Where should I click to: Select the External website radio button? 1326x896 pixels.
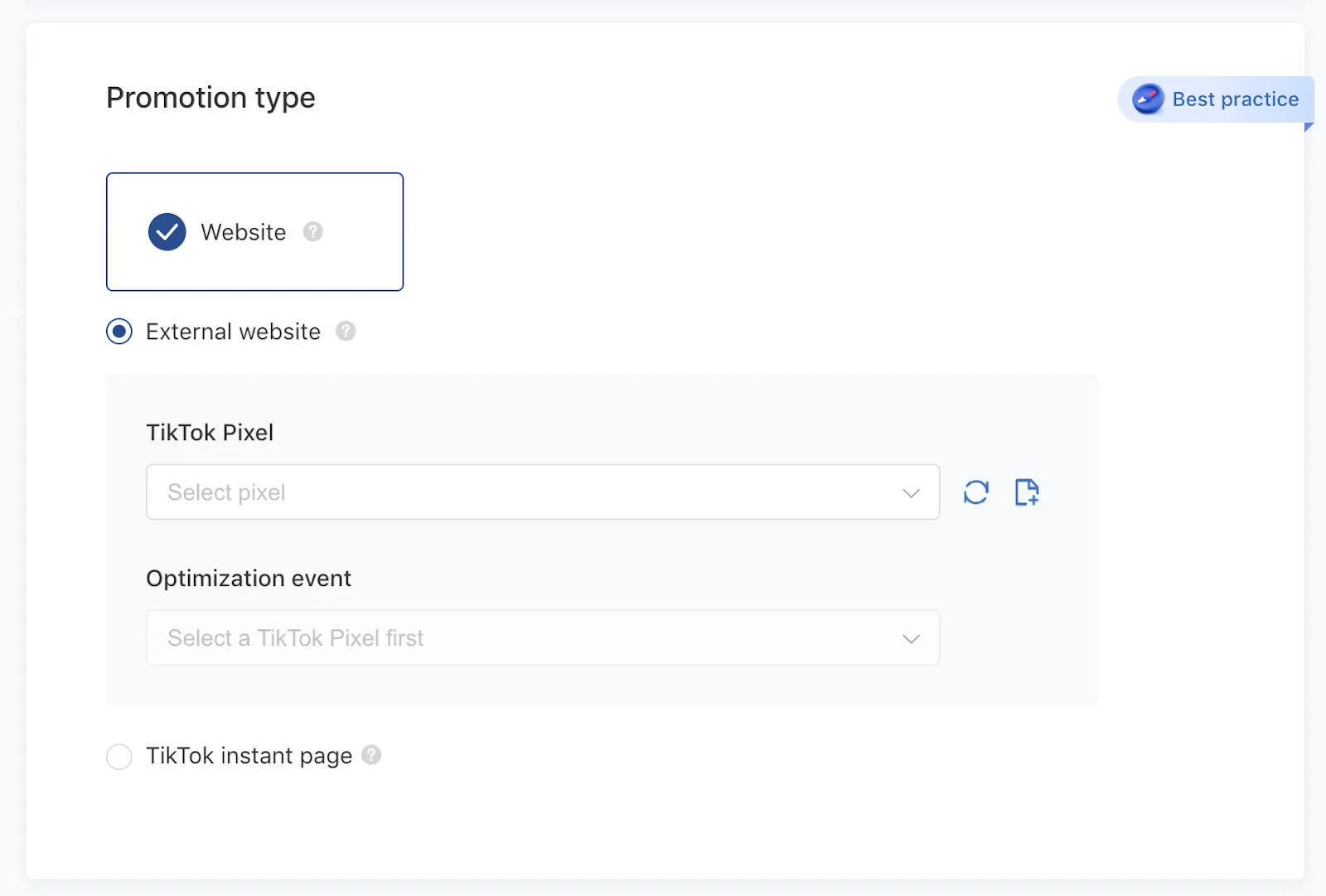(119, 331)
